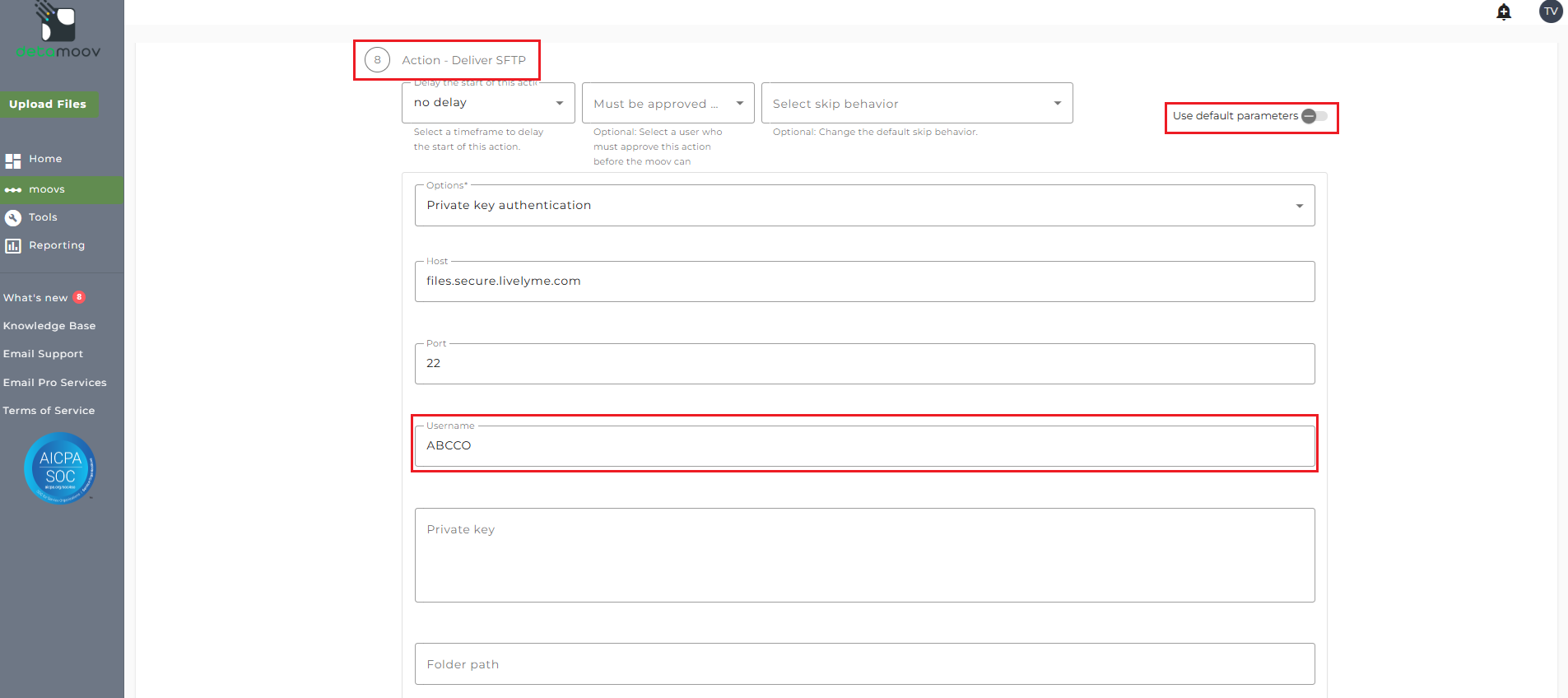Click the Email Support link
Screen dimensions: 1568x698
43,354
